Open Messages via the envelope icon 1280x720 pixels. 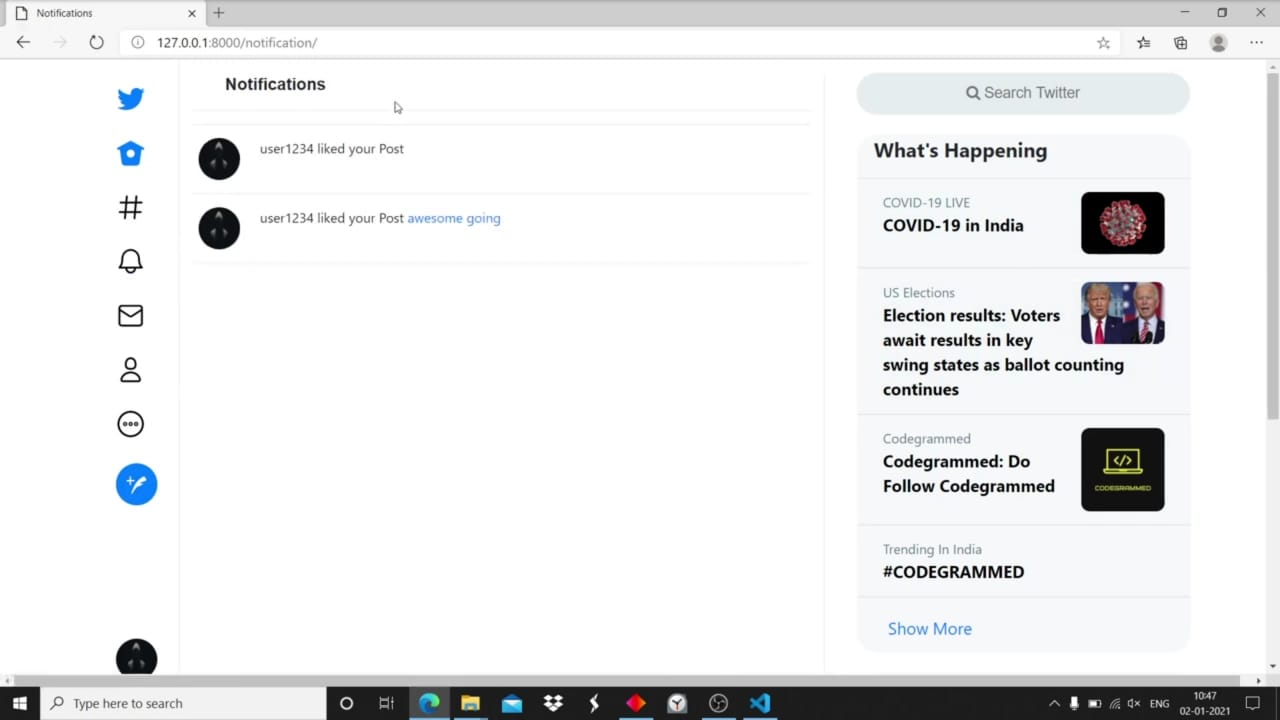[130, 315]
